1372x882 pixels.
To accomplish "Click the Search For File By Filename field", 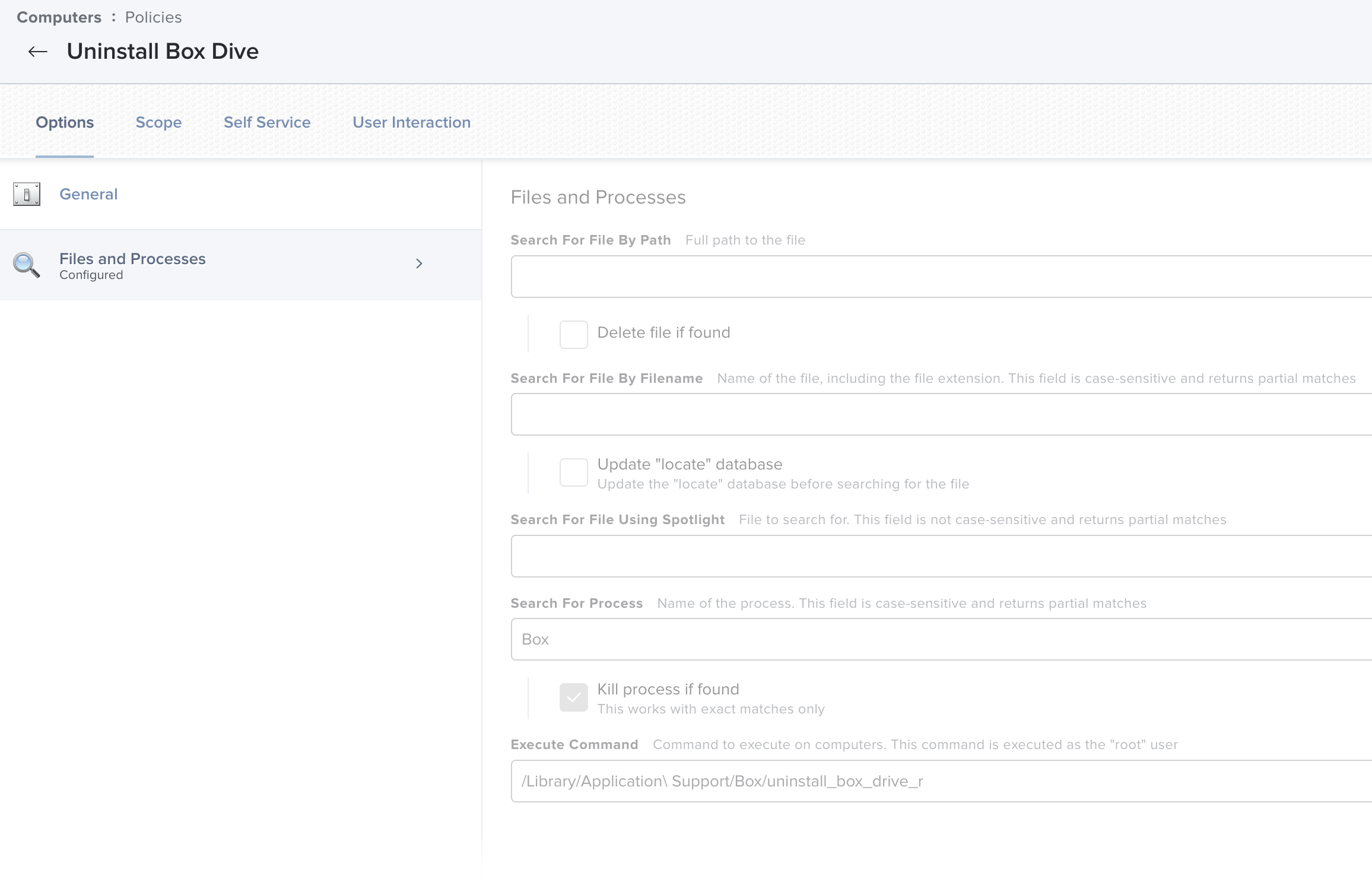I will 941,414.
